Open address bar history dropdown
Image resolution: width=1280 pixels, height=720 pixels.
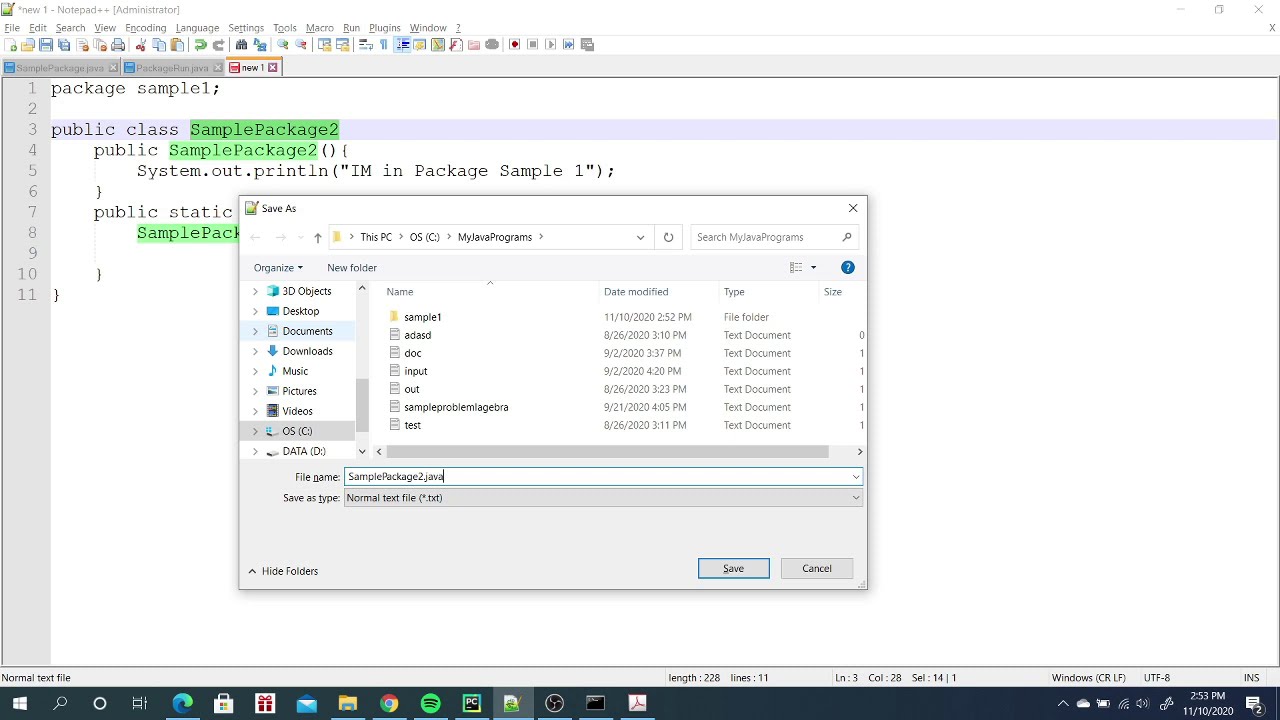click(x=640, y=237)
